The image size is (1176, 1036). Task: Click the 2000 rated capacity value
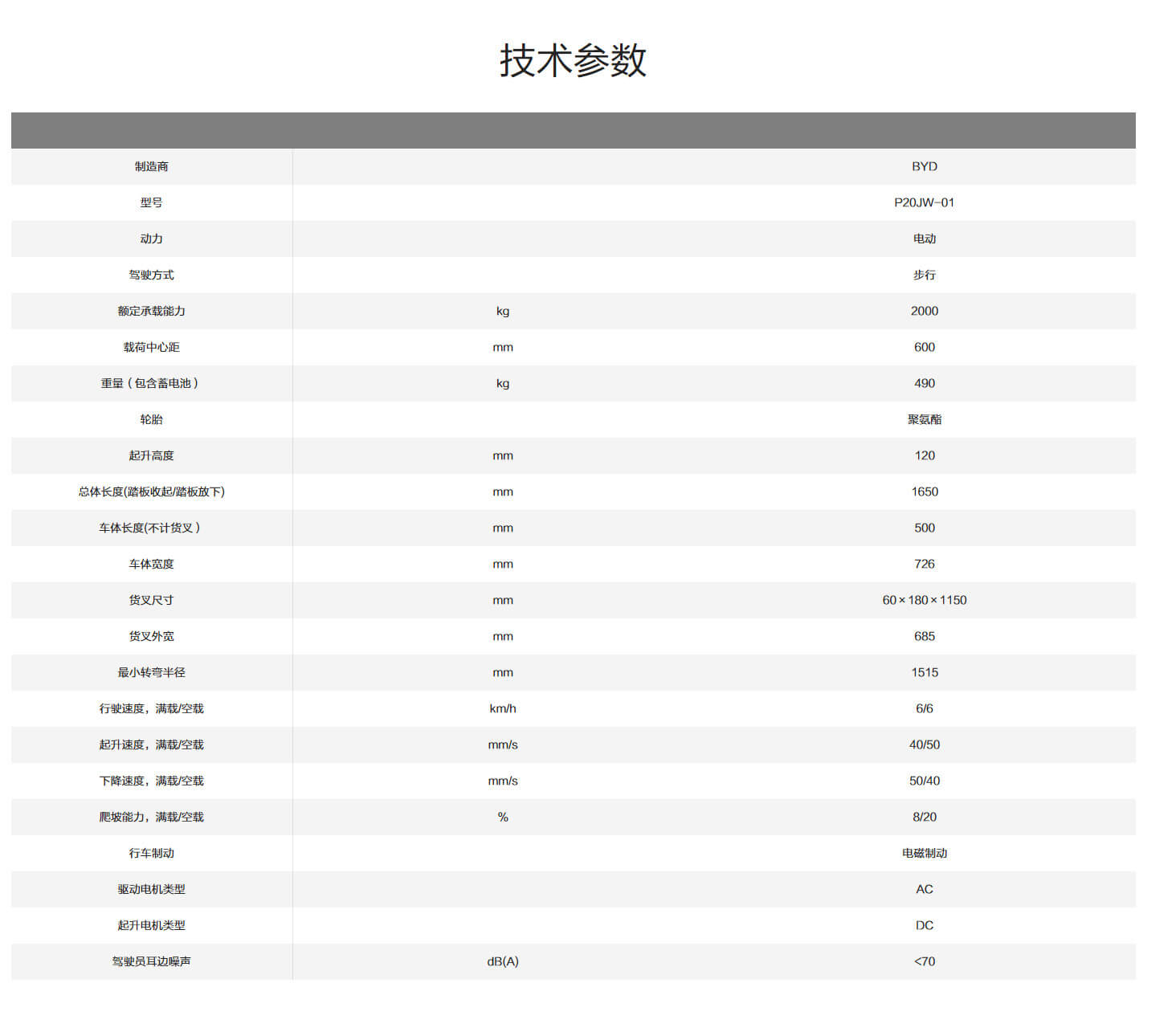[x=924, y=311]
